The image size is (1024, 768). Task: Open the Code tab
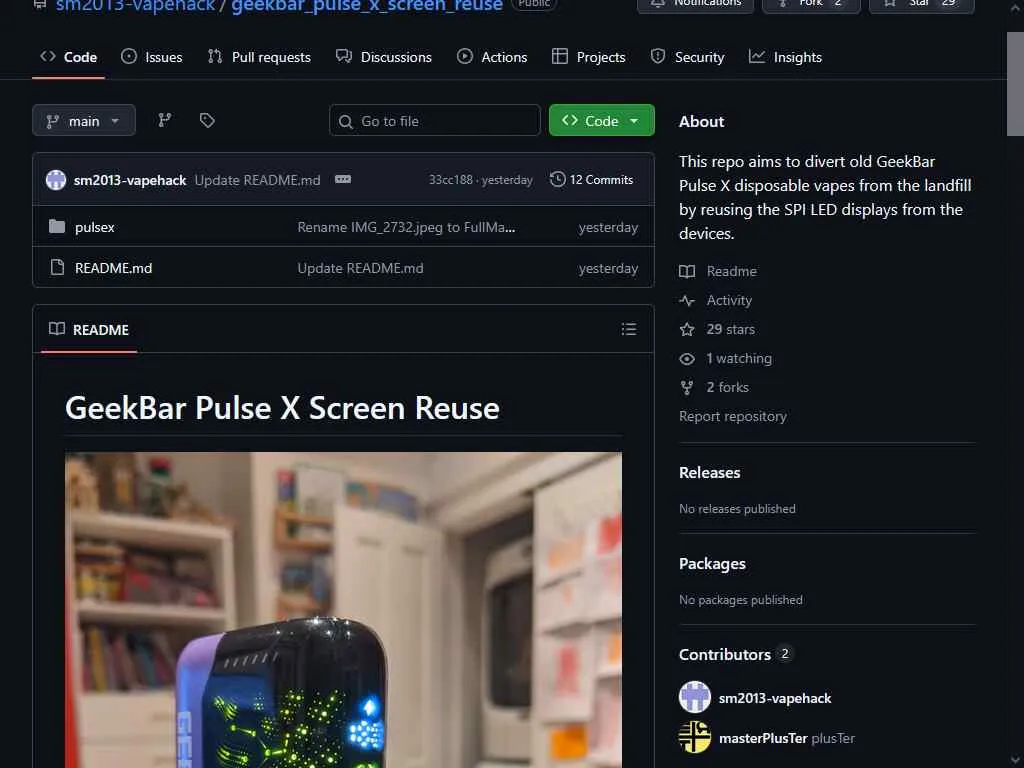point(69,57)
